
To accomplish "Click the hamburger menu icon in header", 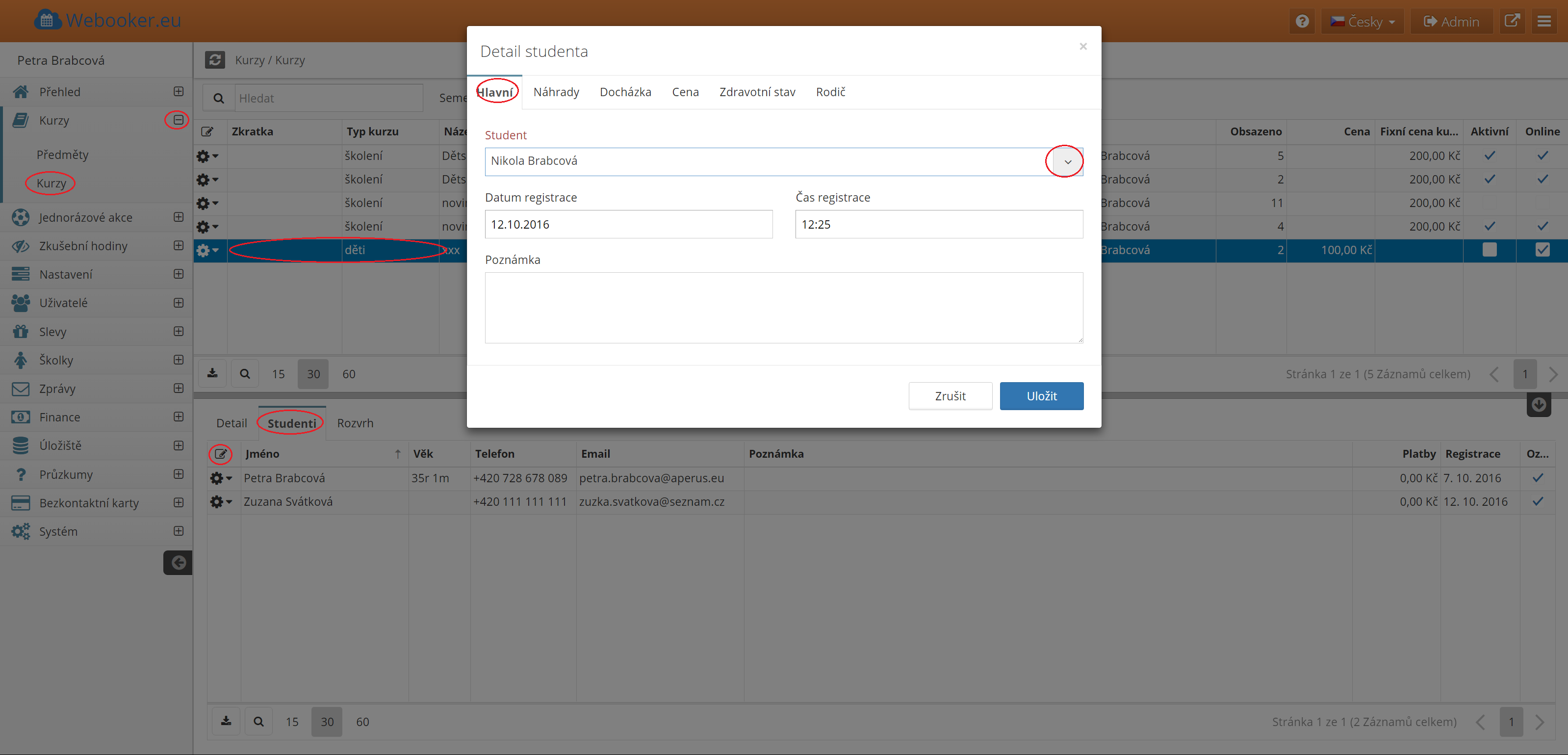I will [1544, 21].
